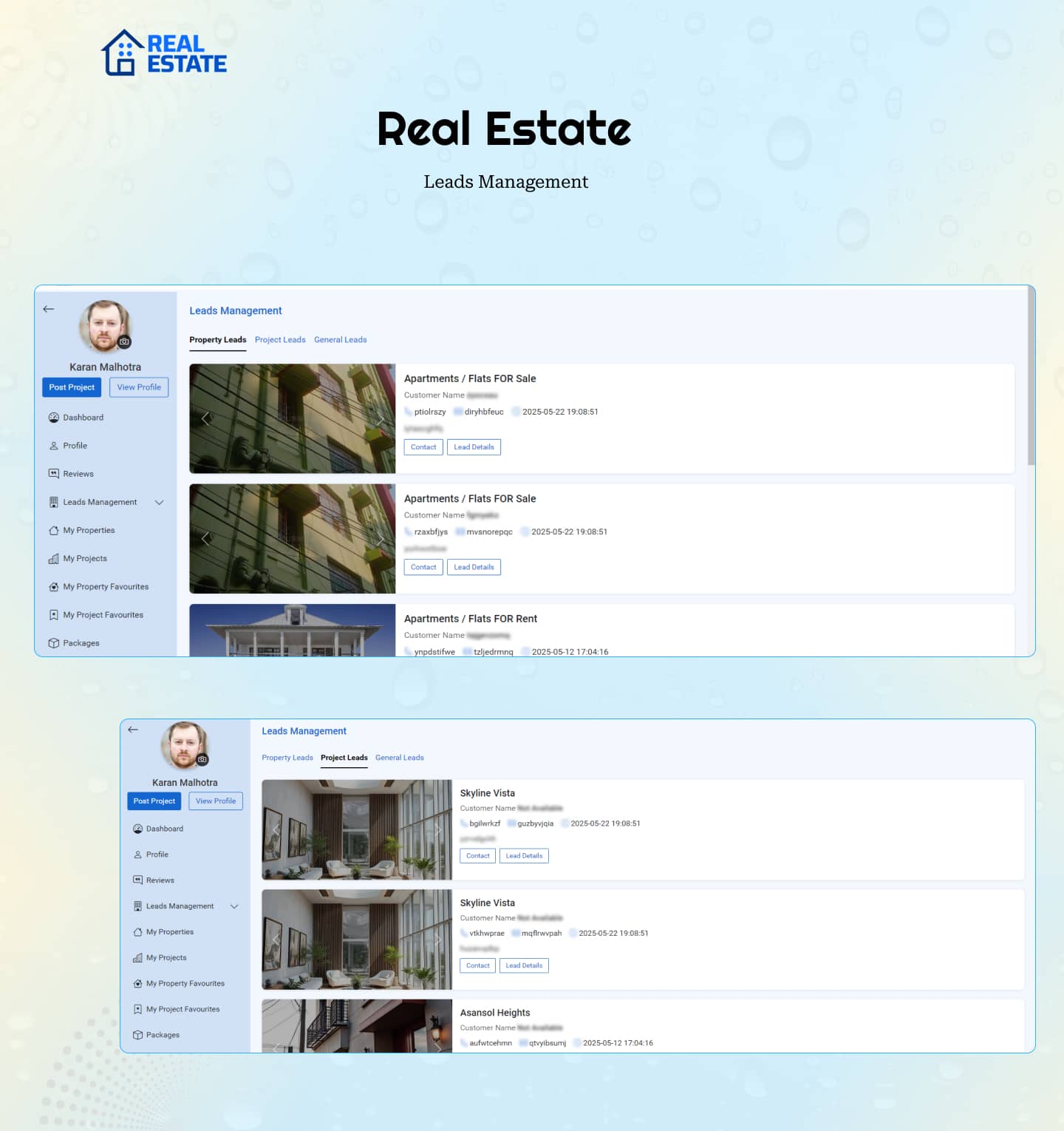Show next image on first Flats FOR Sale card
This screenshot has height=1131, width=1064.
point(380,418)
